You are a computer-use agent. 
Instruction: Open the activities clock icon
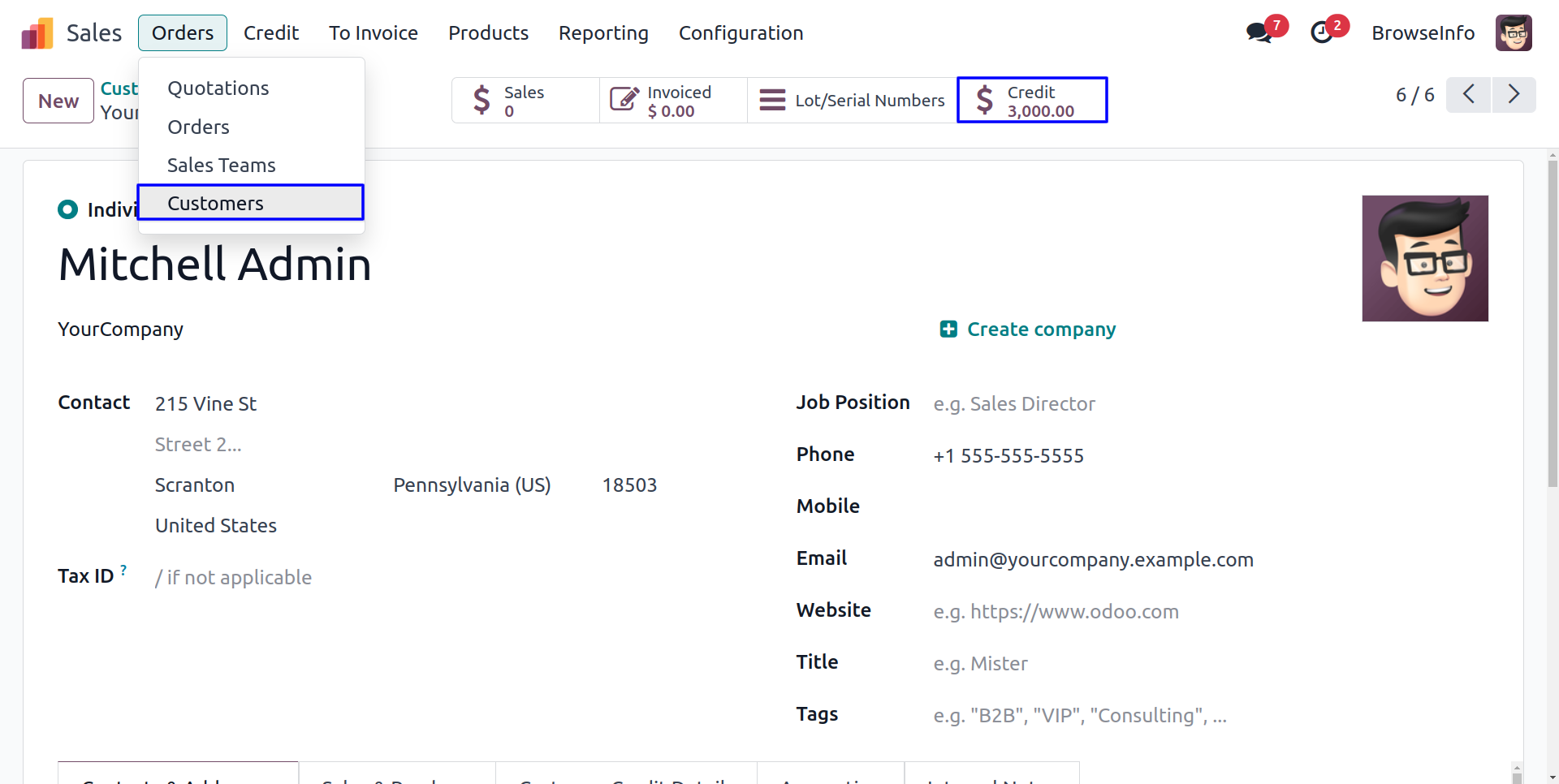1322,33
